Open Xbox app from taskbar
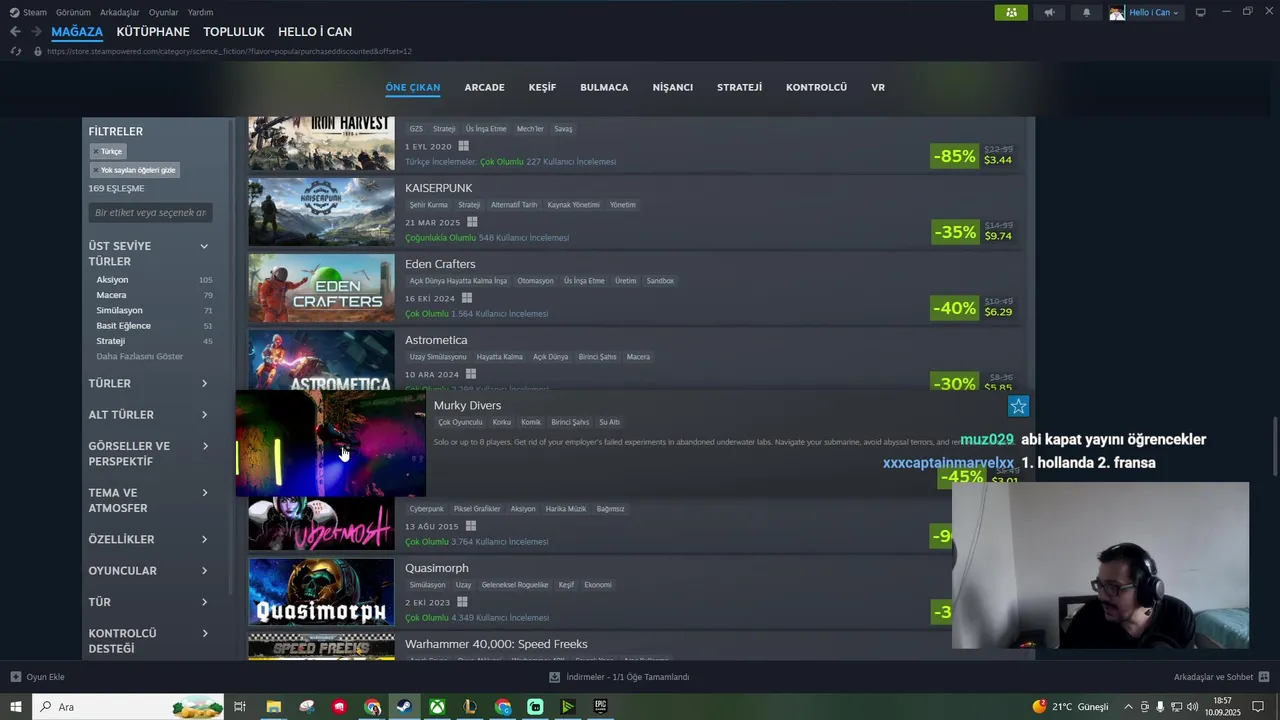The width and height of the screenshot is (1280, 720). coord(438,707)
